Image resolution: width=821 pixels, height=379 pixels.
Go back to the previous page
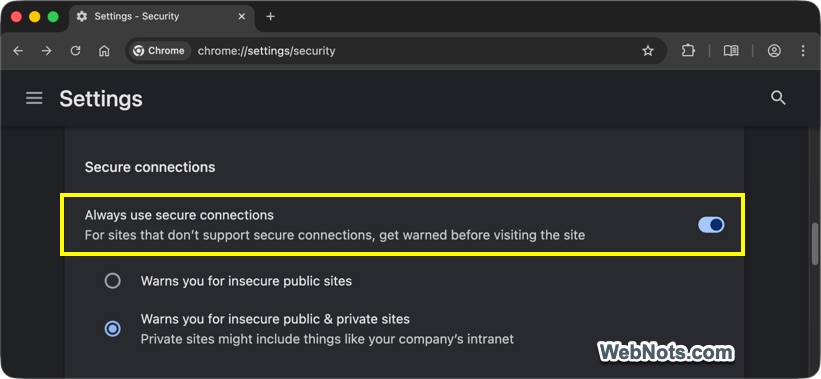tap(18, 51)
